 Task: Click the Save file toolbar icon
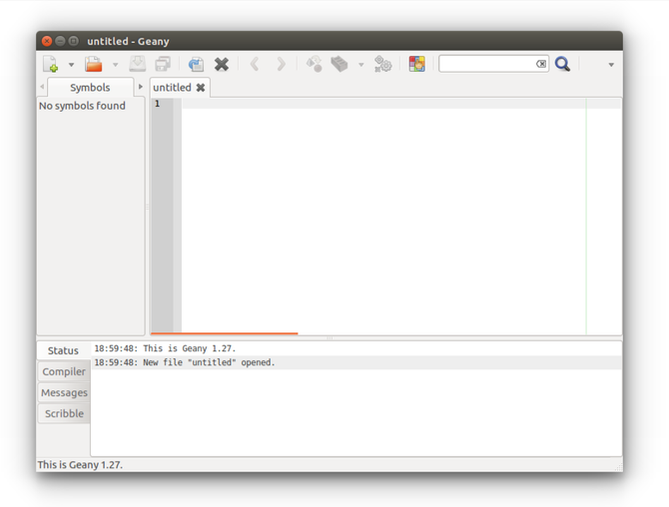(137, 64)
